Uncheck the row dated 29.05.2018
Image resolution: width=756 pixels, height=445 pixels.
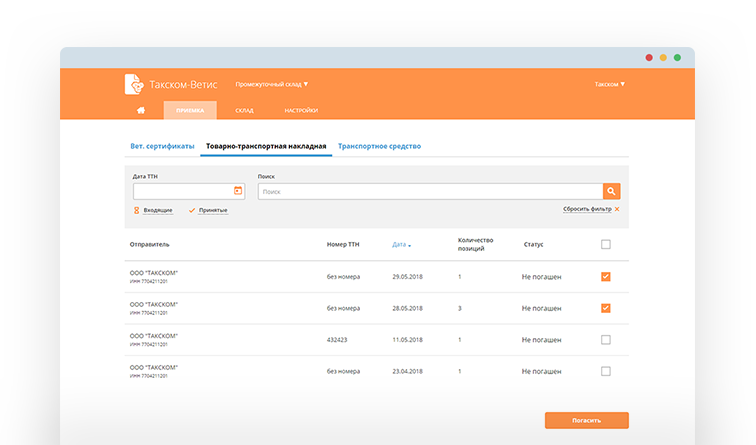(605, 277)
